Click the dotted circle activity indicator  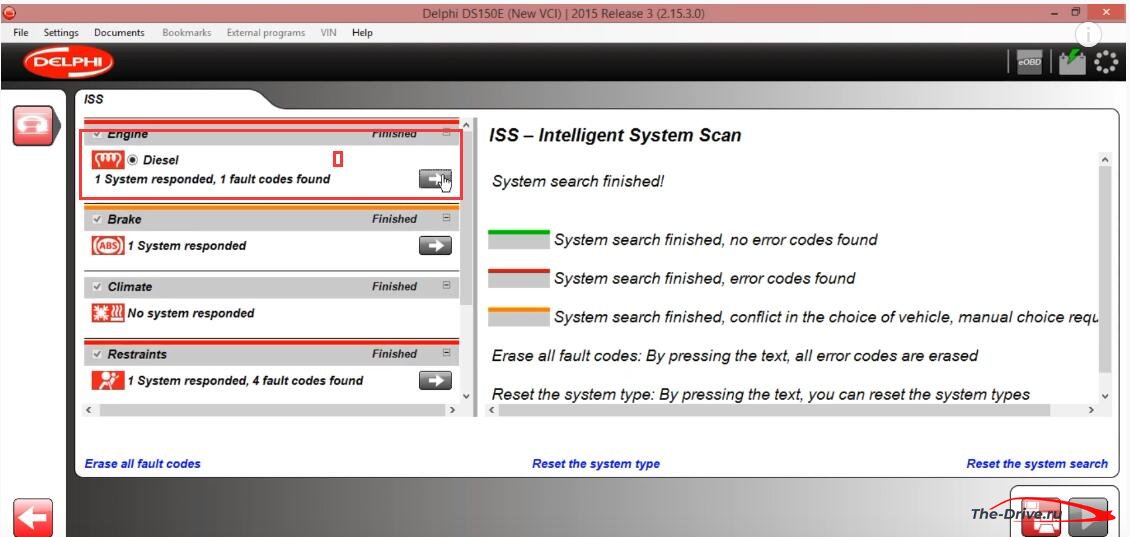[x=1105, y=63]
